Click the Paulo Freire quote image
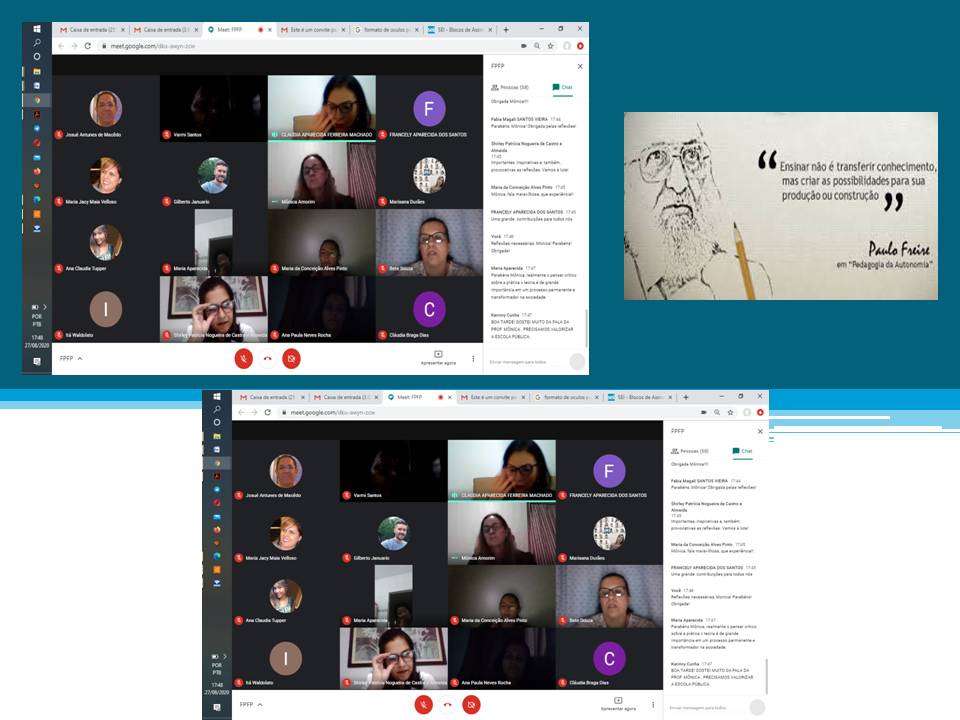Viewport: 960px width, 720px height. tap(781, 206)
